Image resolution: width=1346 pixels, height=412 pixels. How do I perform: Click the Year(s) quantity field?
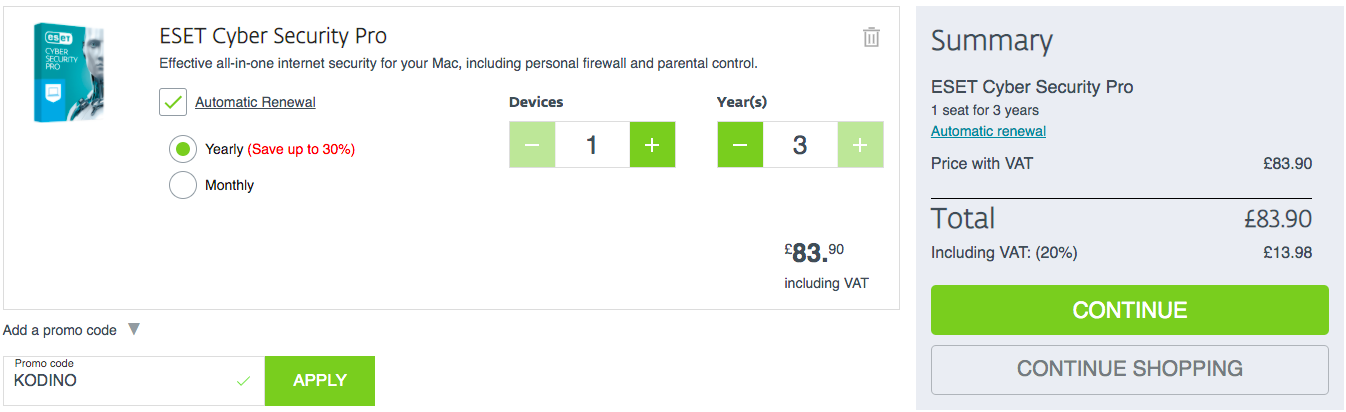coord(800,145)
